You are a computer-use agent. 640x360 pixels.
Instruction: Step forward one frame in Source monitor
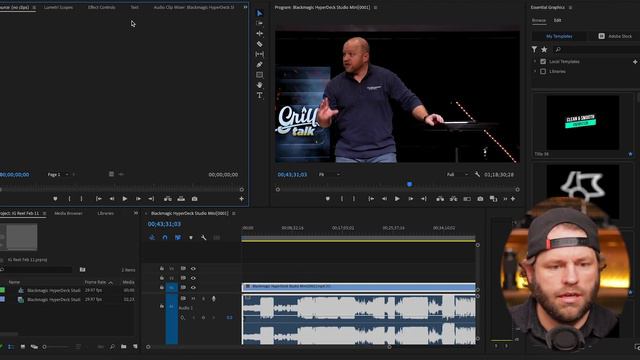(x=138, y=199)
